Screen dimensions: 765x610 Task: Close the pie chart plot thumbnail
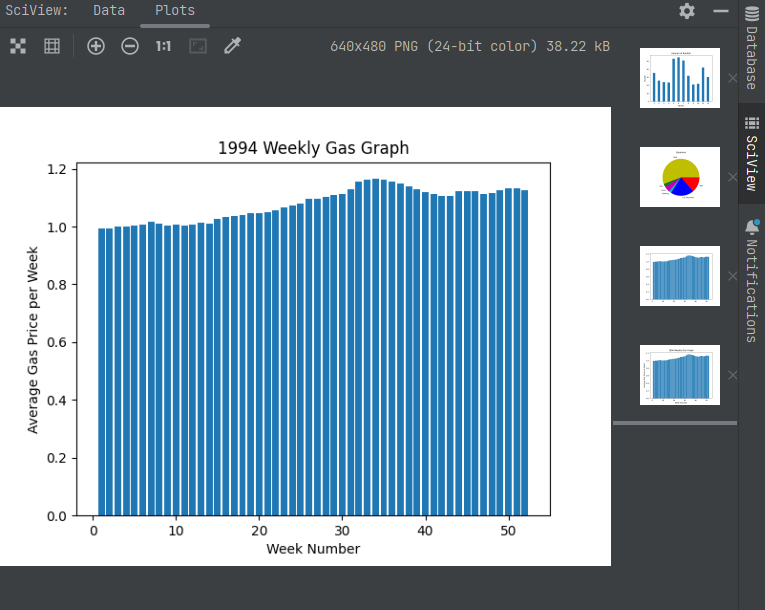(x=732, y=177)
